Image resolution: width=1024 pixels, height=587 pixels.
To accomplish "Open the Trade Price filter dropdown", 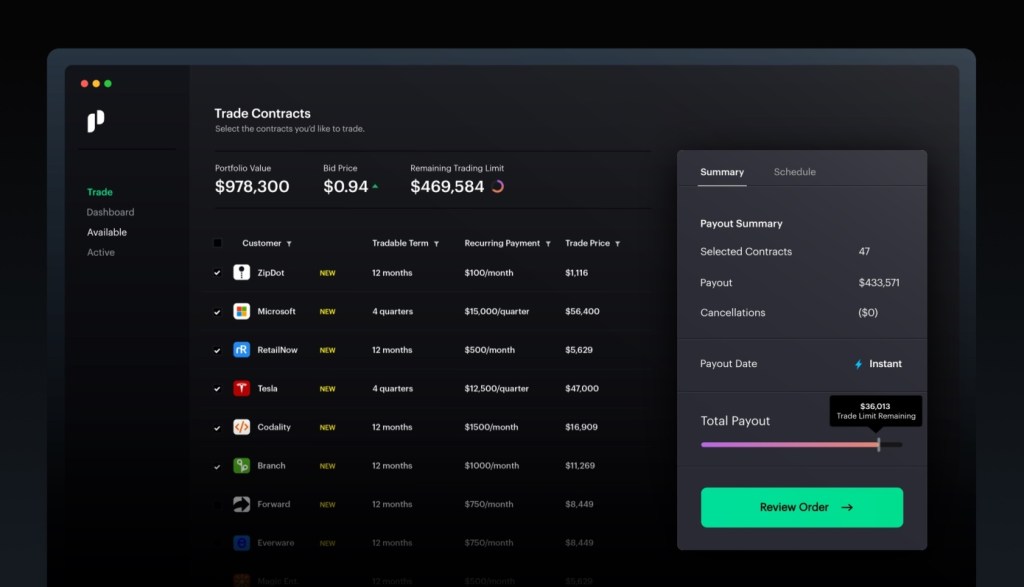I will tap(617, 244).
